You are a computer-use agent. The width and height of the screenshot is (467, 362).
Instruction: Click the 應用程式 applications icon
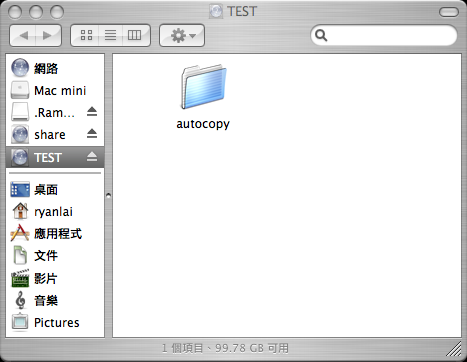coord(20,233)
